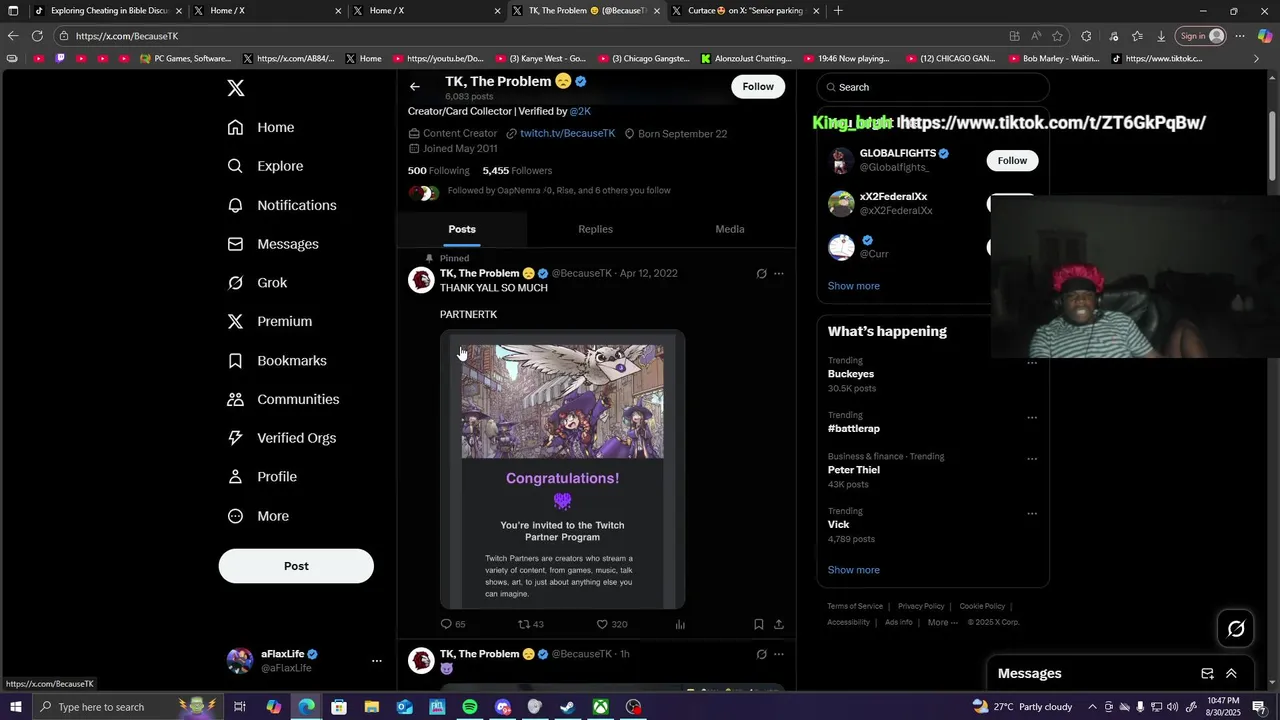Open options for the #battlerap trend

click(1032, 418)
